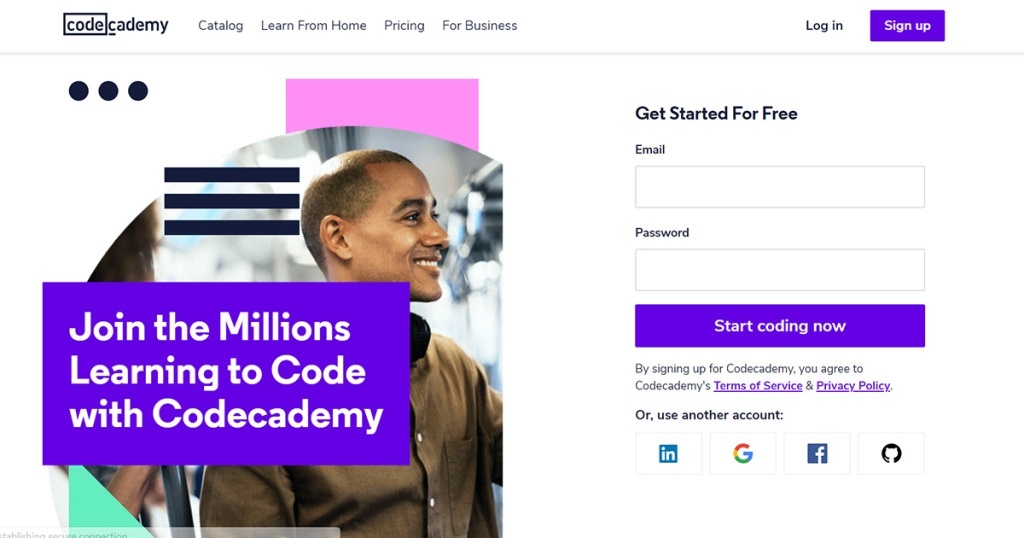
Task: Click the Log in link
Action: (x=824, y=25)
